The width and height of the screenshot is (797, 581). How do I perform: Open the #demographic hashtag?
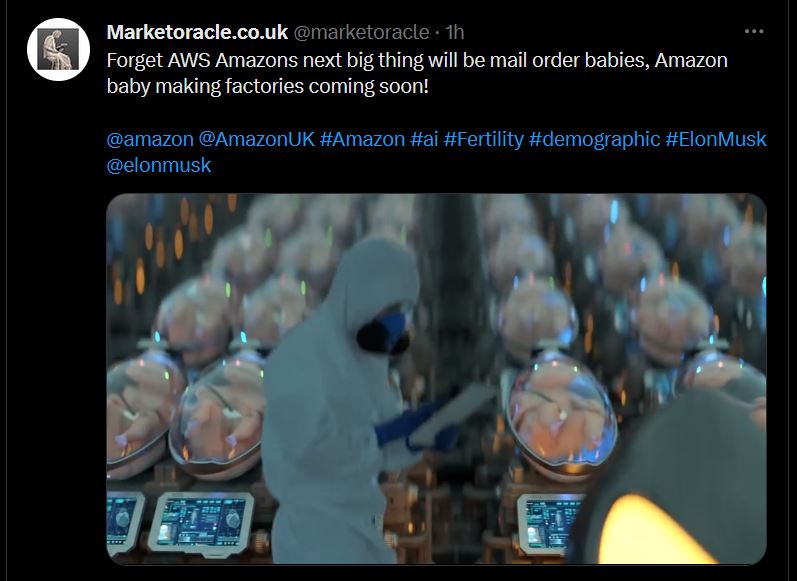(594, 139)
